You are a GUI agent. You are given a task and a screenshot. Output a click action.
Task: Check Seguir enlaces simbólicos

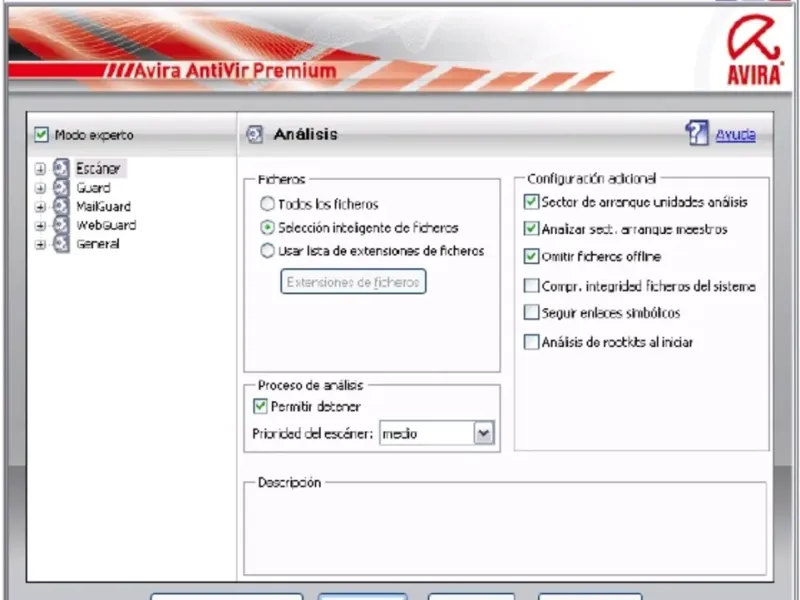(x=531, y=312)
